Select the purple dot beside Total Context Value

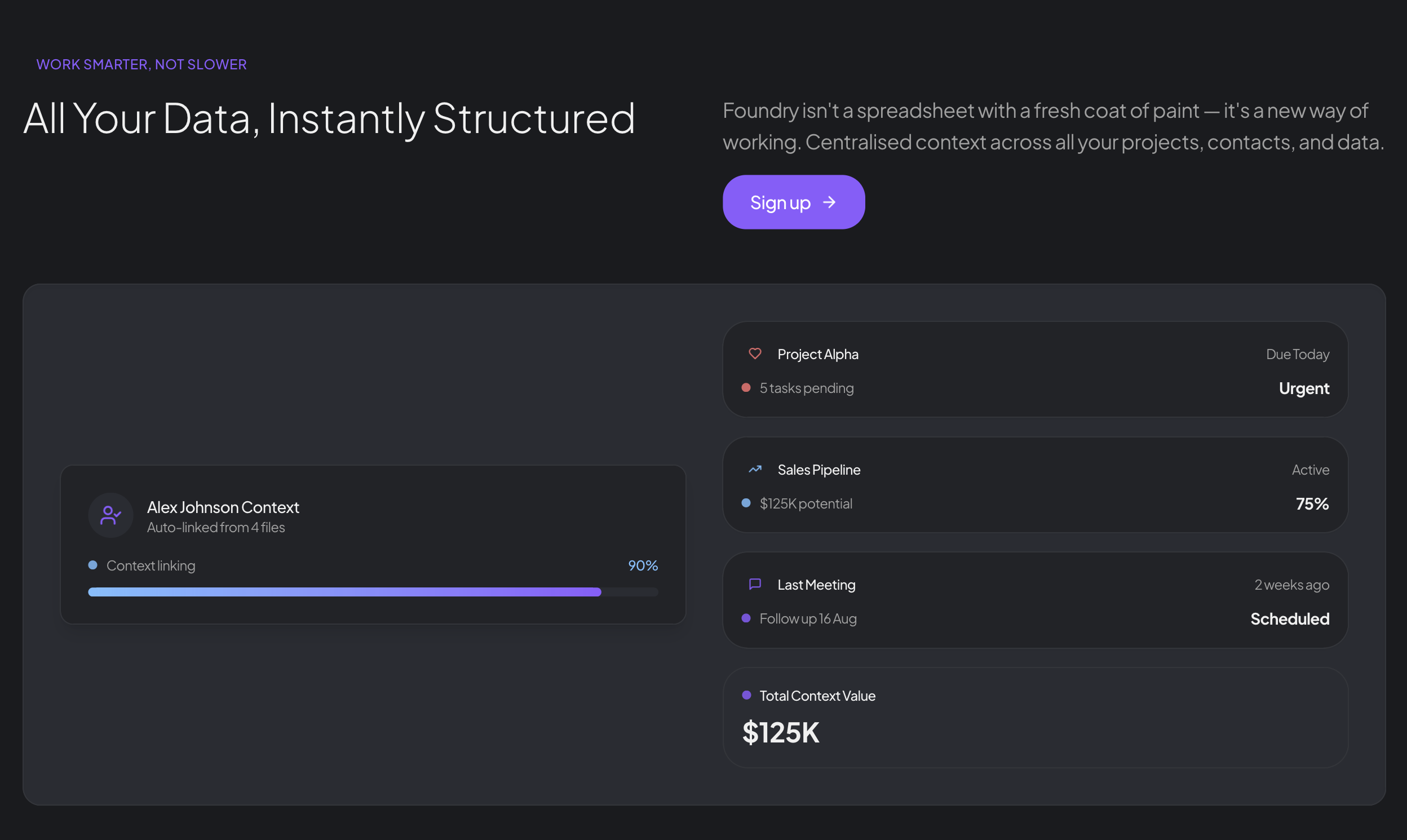[x=746, y=695]
